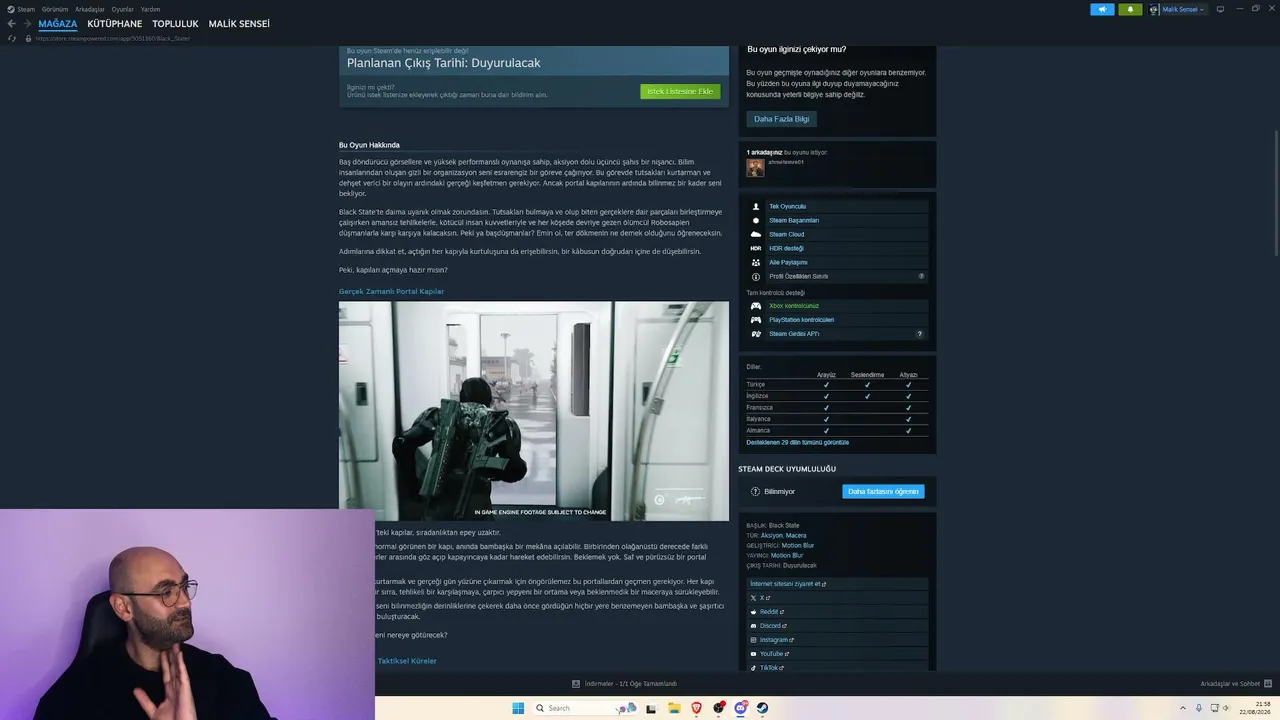Viewport: 1280px width, 720px height.
Task: Click the Discord icon in links list
Action: coord(753,626)
